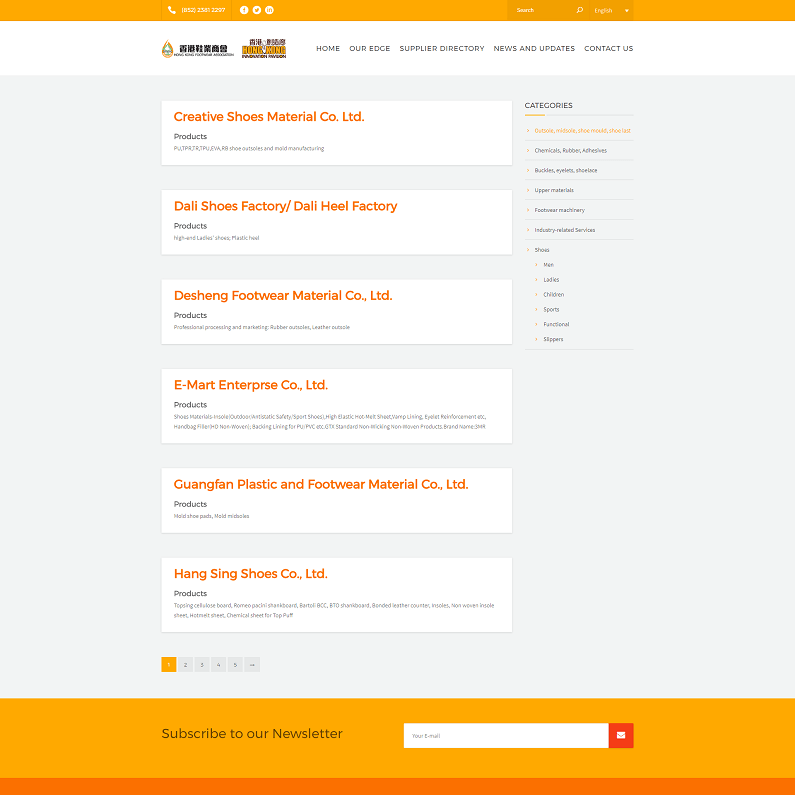The width and height of the screenshot is (795, 795).
Task: Select the Men subcategory
Action: tap(548, 265)
